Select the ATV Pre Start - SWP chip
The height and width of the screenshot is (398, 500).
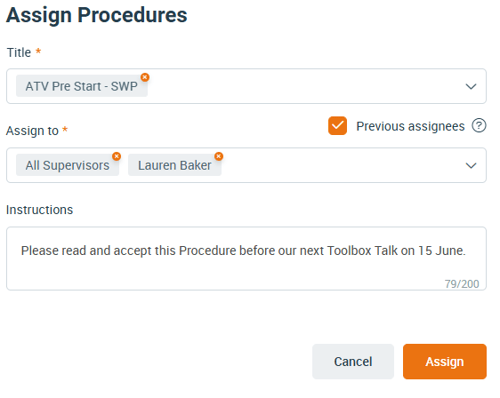pyautogui.click(x=82, y=86)
